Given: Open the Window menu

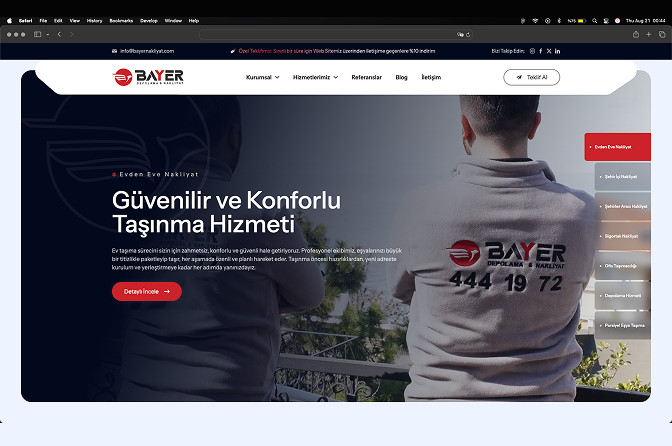Looking at the screenshot, I should click(x=173, y=21).
